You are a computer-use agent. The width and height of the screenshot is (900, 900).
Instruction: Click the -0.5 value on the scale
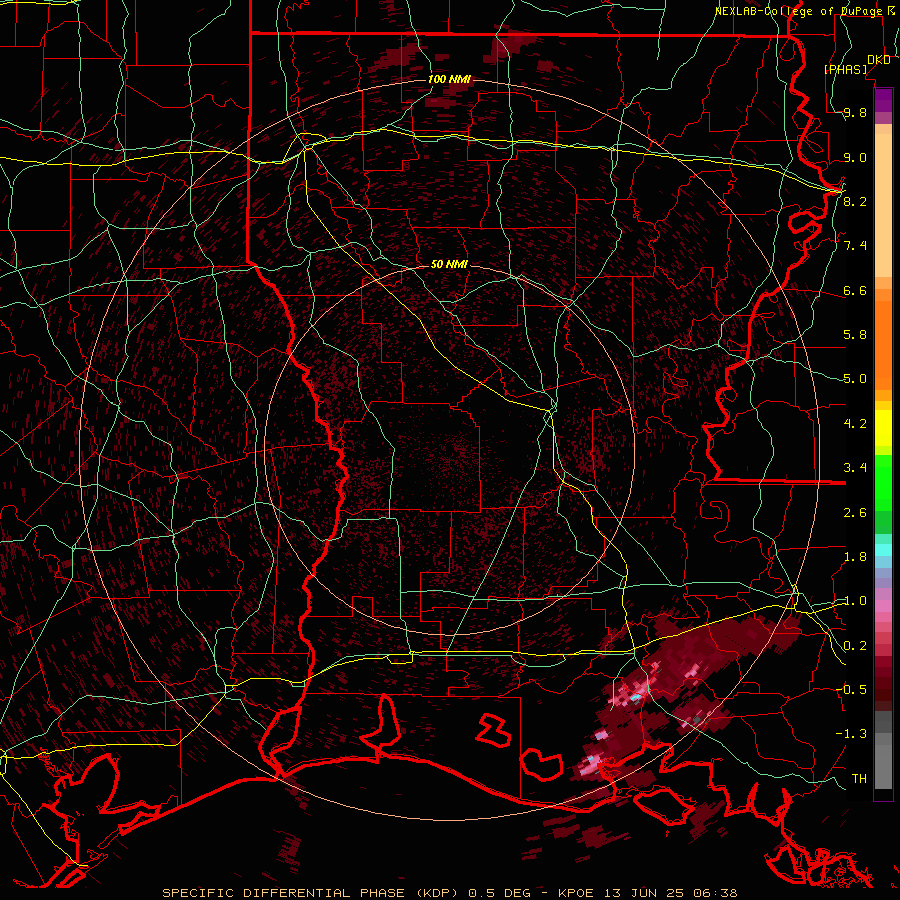851,689
